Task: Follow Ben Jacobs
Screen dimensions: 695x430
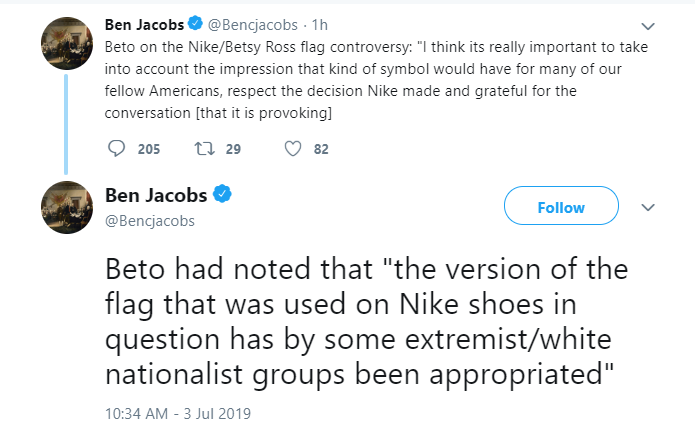Action: (x=560, y=208)
